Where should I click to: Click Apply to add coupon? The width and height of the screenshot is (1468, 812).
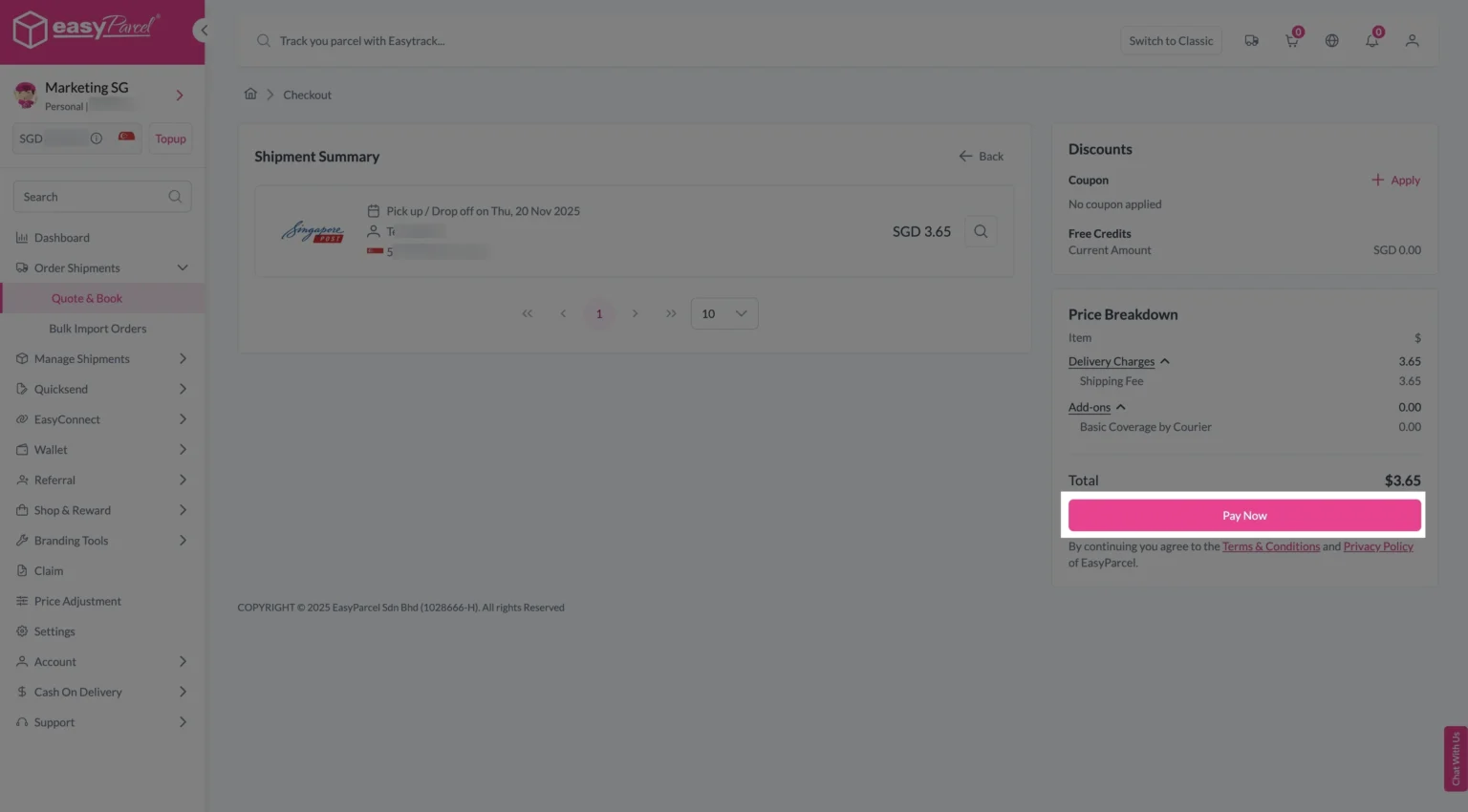(1395, 181)
